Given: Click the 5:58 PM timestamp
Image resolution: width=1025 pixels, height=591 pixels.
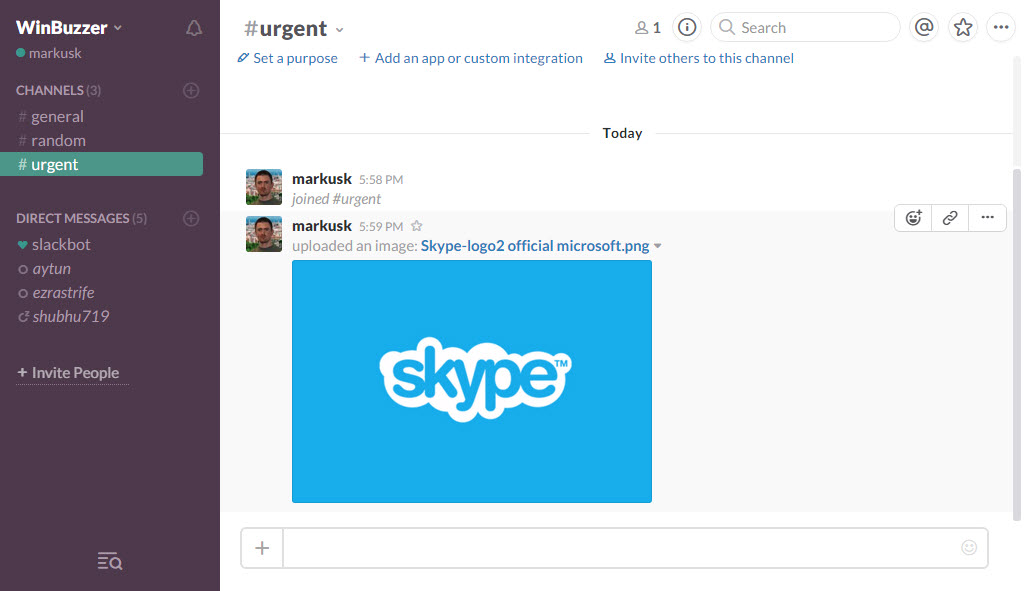Looking at the screenshot, I should pyautogui.click(x=381, y=180).
